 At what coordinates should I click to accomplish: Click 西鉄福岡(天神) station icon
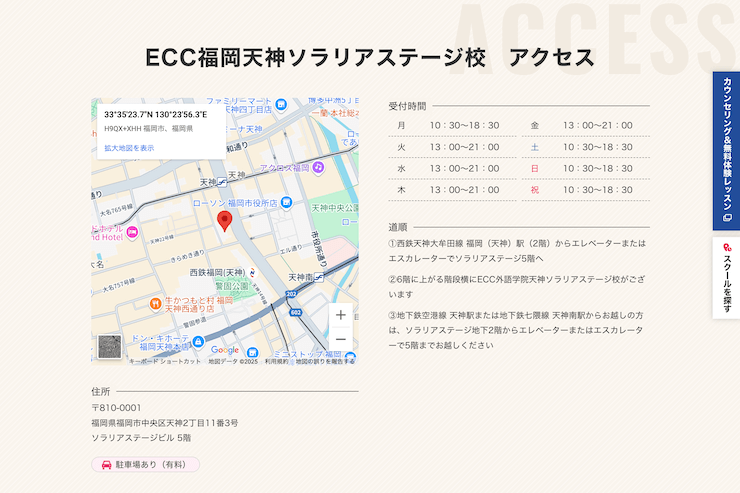click(x=252, y=272)
